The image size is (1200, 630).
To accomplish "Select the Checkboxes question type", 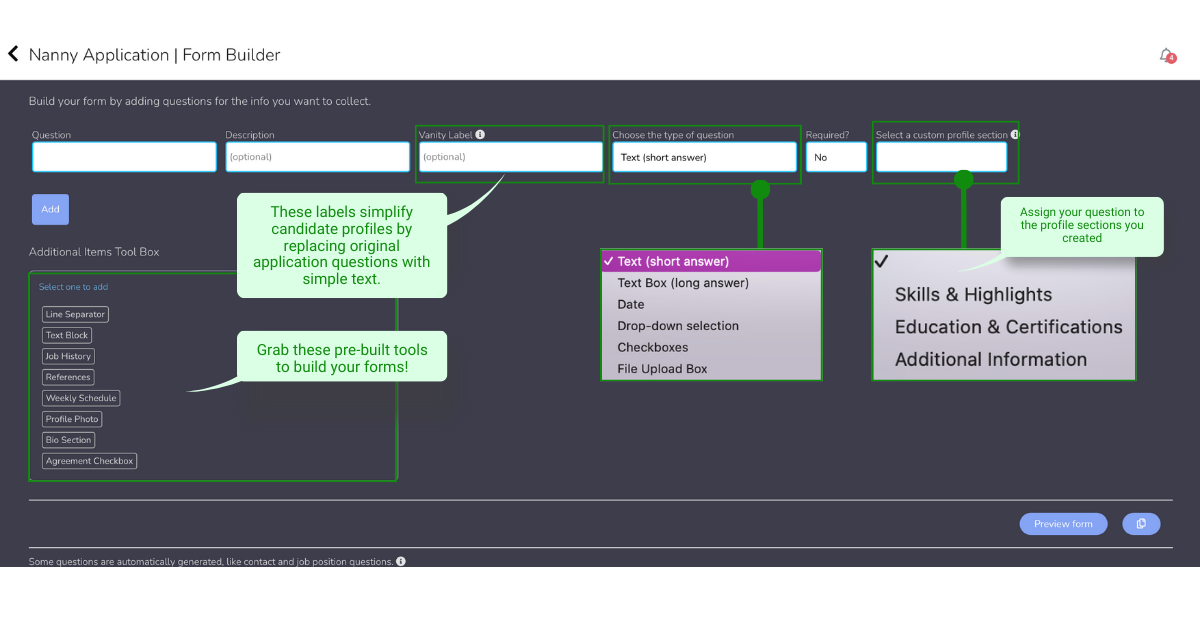I will [x=653, y=347].
